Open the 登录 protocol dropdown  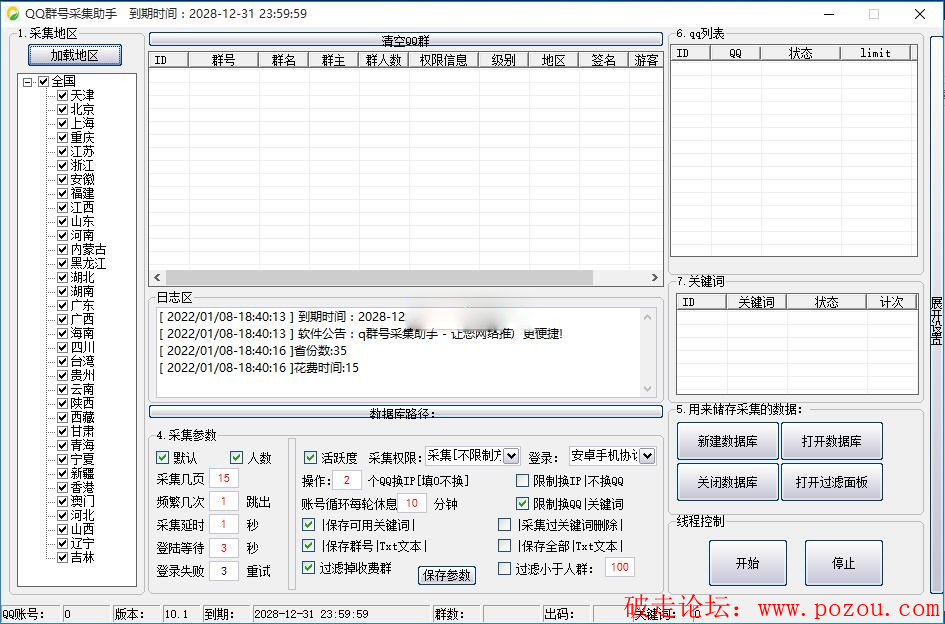click(x=647, y=456)
